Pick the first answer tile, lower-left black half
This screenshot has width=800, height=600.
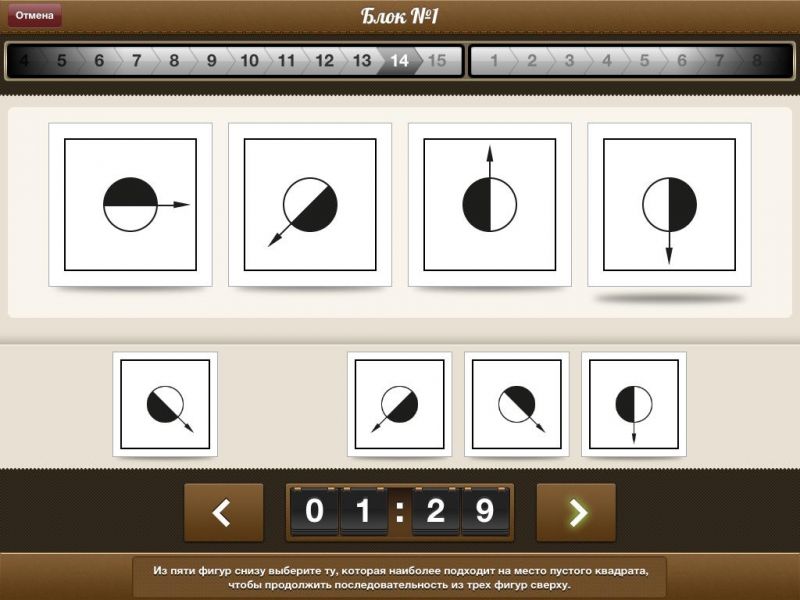coord(165,404)
